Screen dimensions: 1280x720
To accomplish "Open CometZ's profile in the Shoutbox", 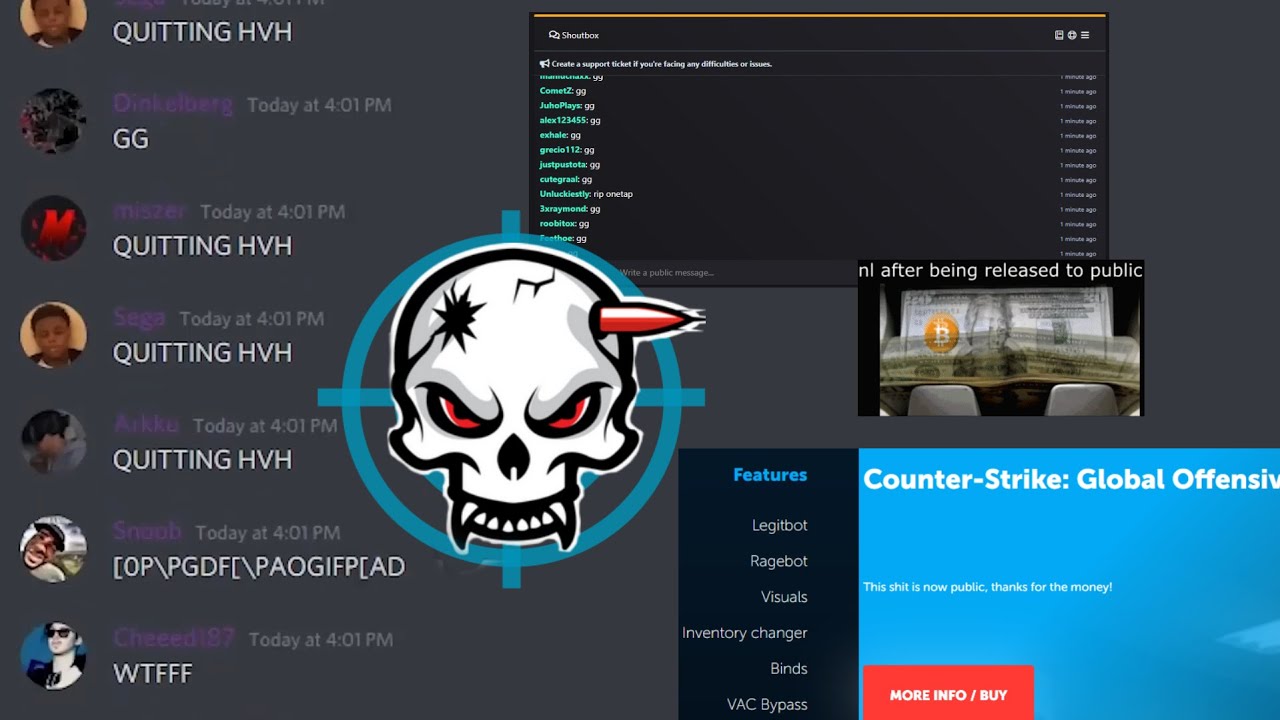I will (x=556, y=91).
